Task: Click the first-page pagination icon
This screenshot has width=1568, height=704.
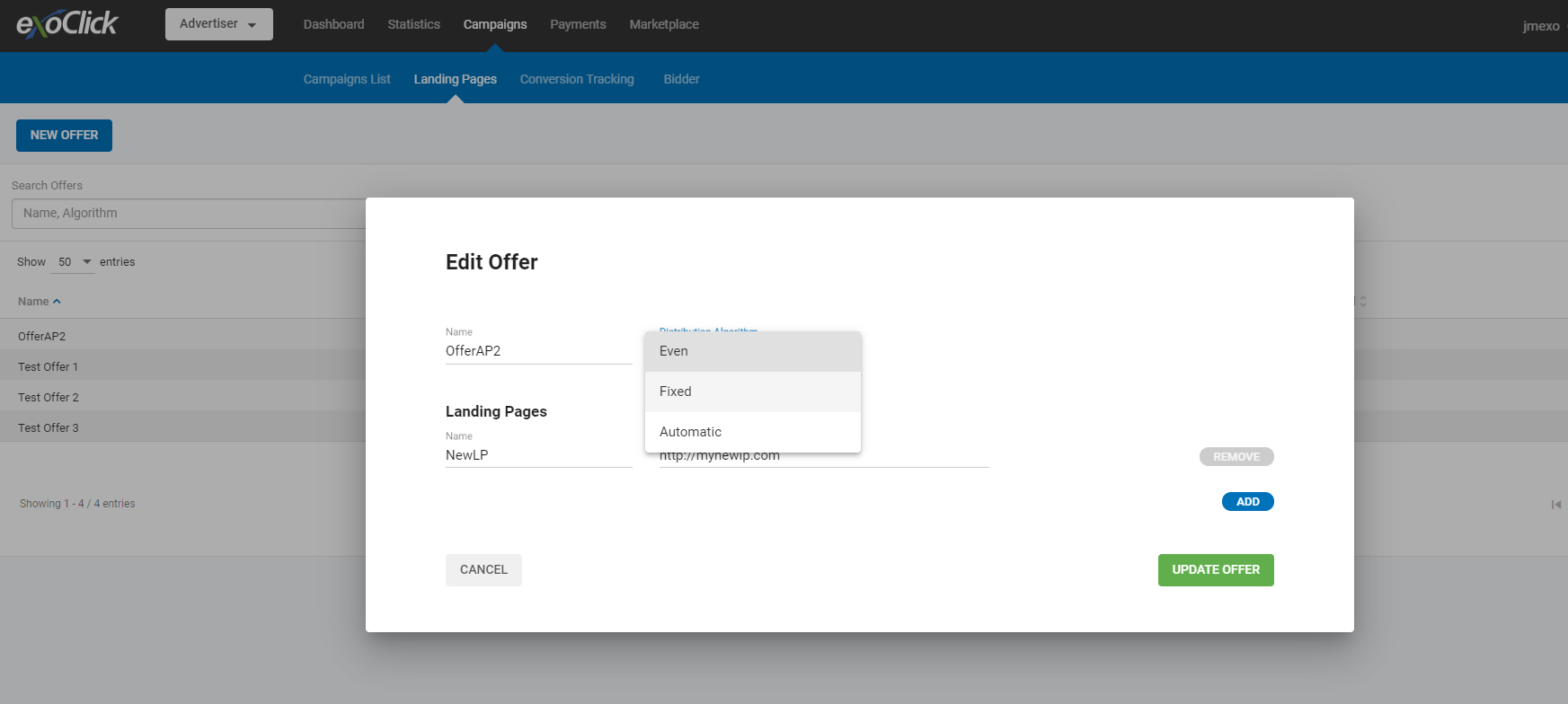Action: 1555,505
